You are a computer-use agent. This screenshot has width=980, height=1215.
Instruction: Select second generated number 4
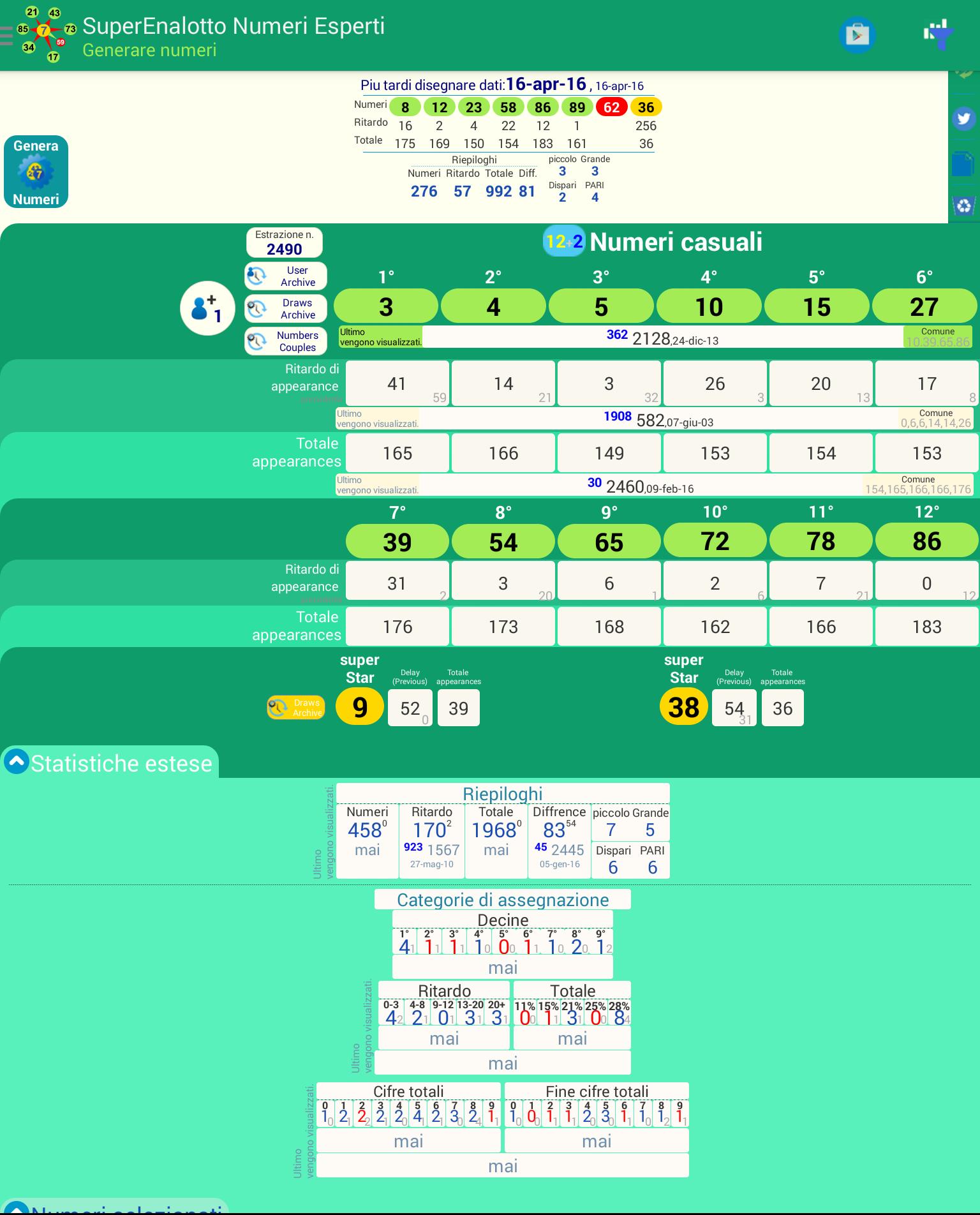(x=493, y=306)
